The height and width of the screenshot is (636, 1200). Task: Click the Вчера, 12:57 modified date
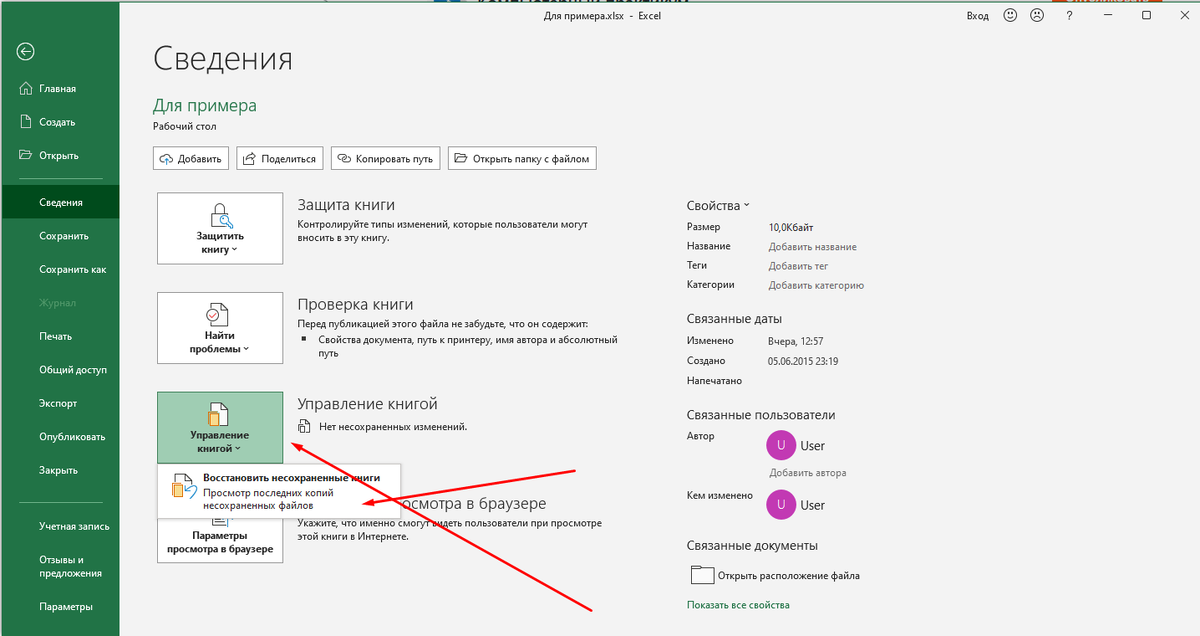click(x=796, y=341)
